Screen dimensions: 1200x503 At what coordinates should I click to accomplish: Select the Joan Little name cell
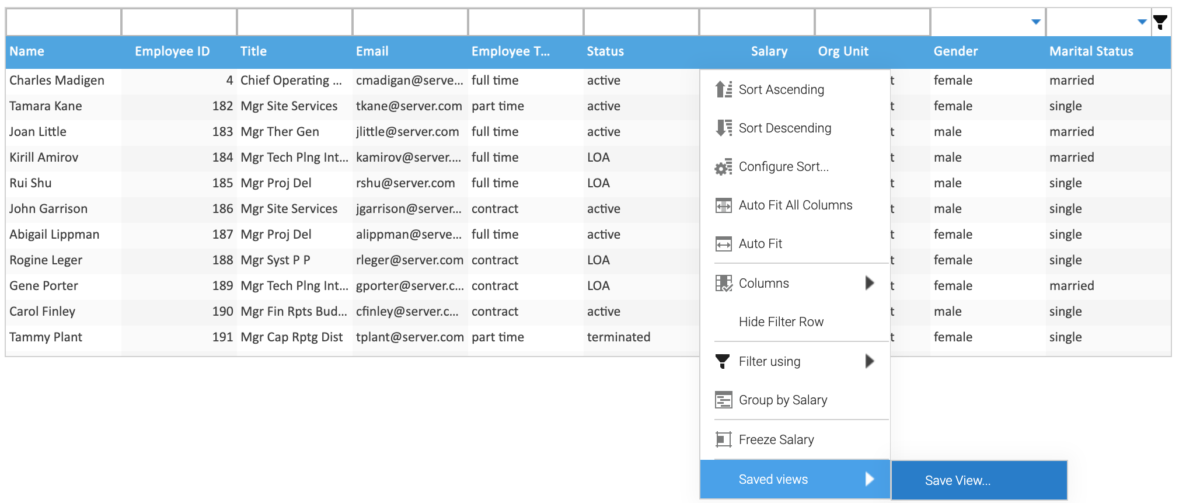pyautogui.click(x=63, y=132)
